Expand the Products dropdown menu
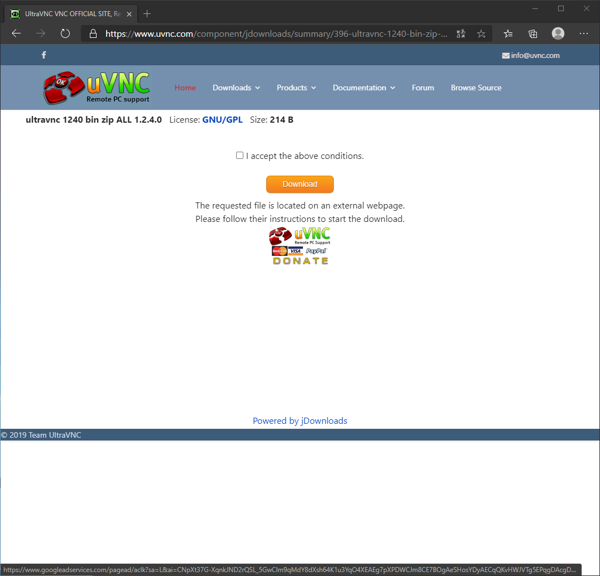 [x=296, y=88]
